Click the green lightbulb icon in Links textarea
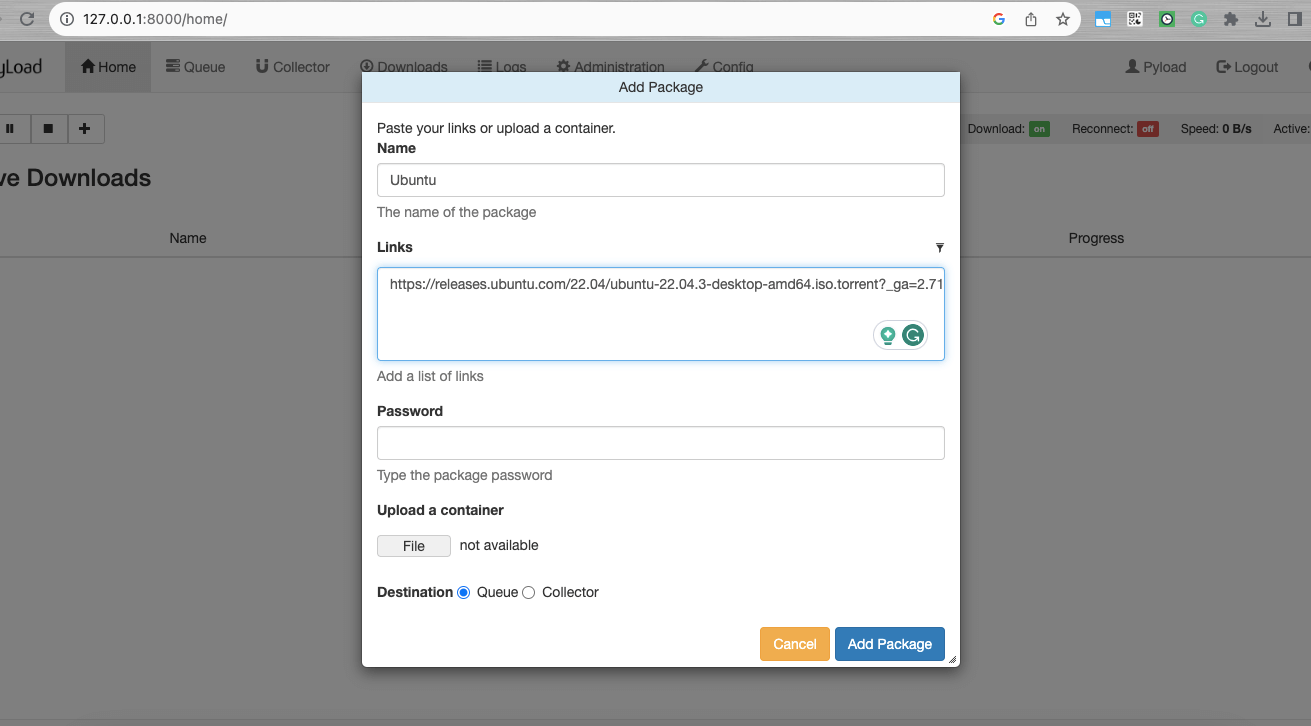Screen dimensions: 1311x726 point(887,336)
